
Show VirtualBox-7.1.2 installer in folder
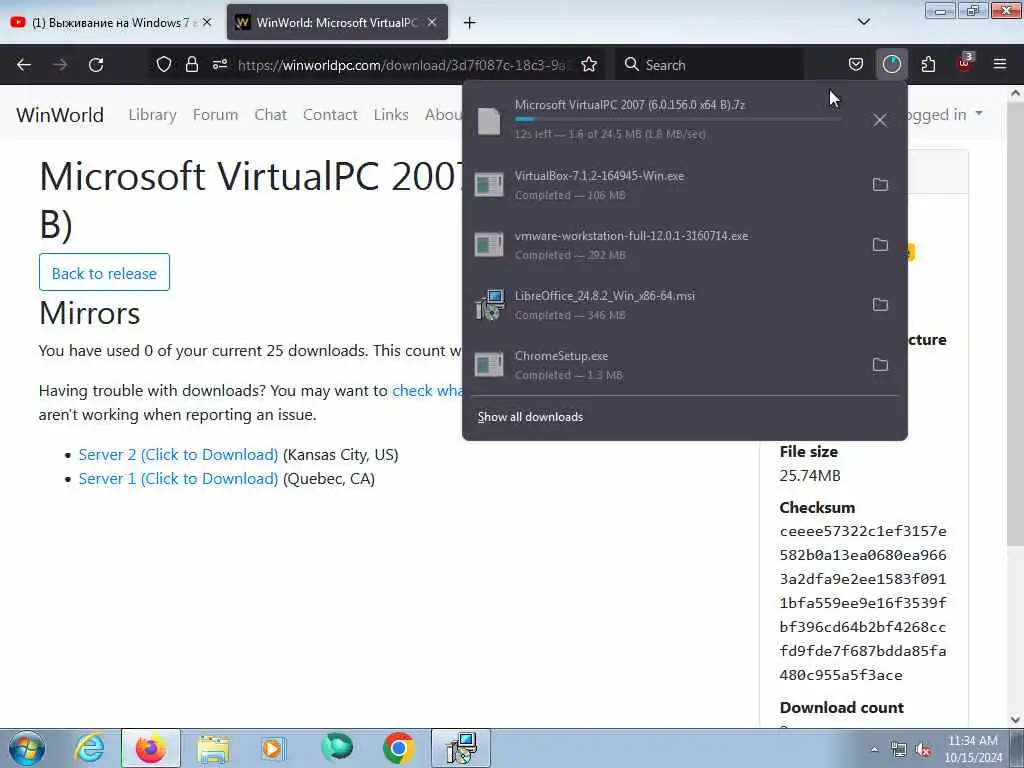click(880, 185)
